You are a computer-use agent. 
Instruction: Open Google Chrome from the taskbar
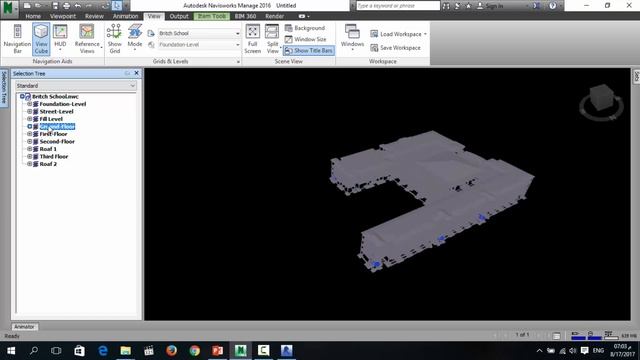coord(195,351)
